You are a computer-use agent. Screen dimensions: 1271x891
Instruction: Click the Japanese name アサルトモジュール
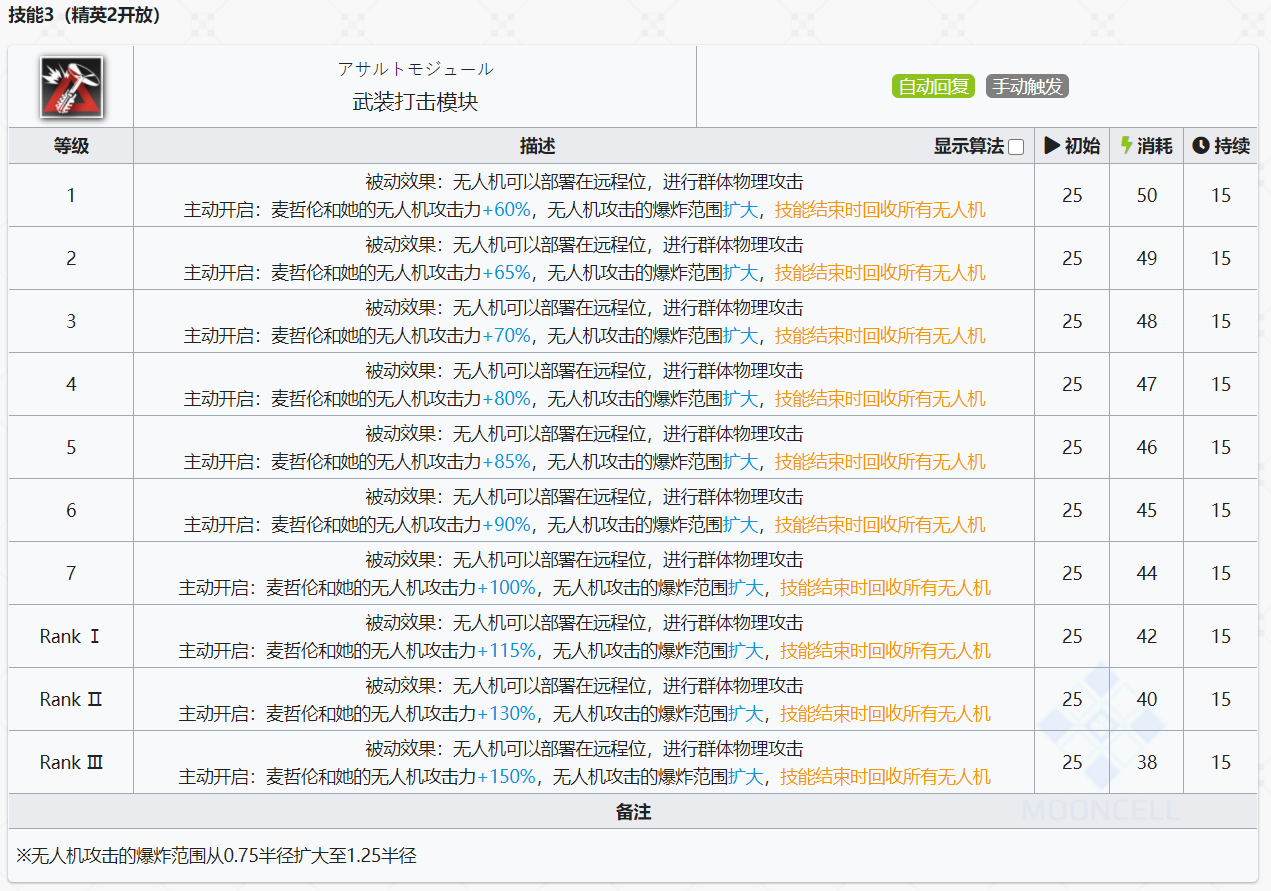click(x=415, y=69)
